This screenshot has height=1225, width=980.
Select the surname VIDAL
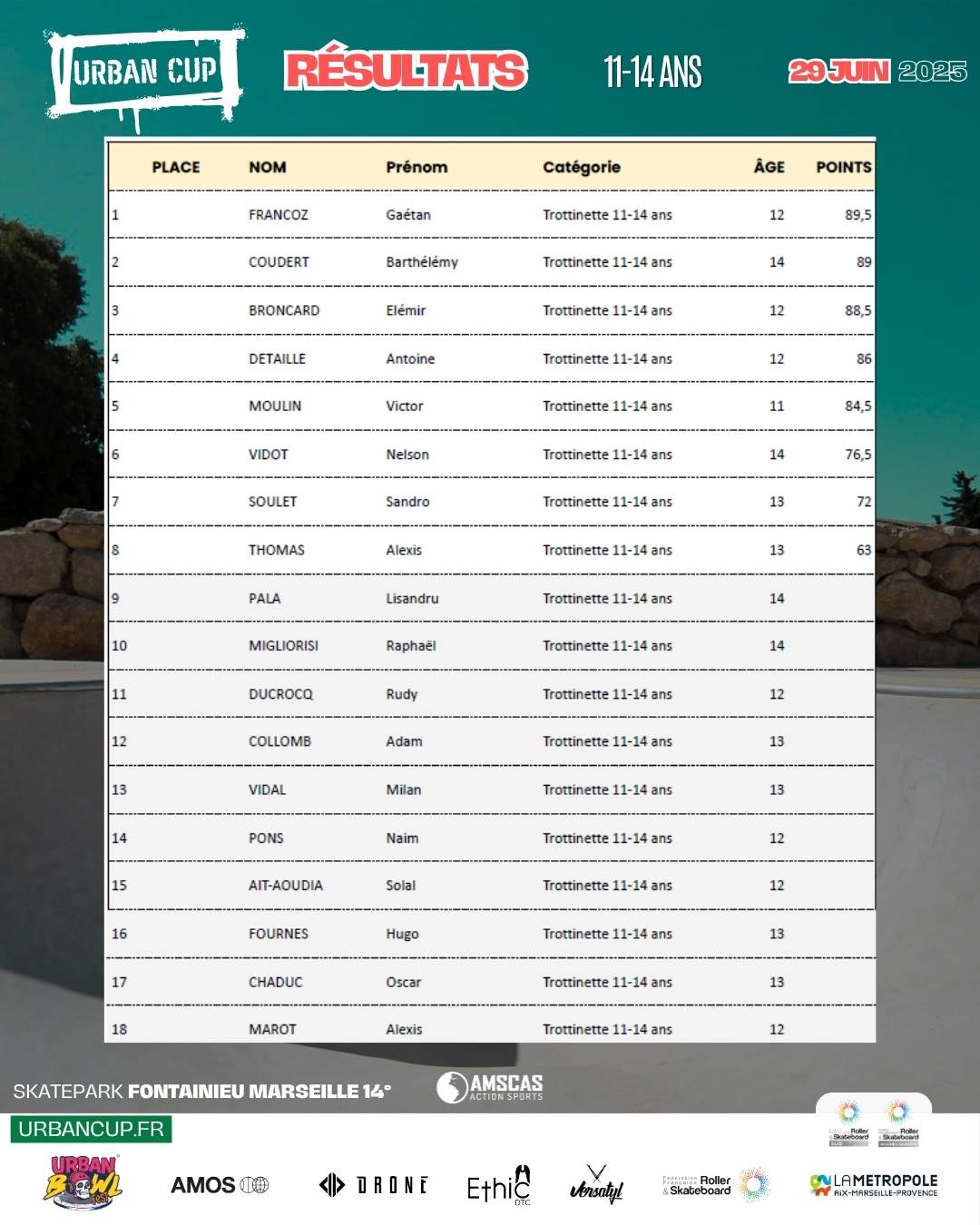(268, 789)
